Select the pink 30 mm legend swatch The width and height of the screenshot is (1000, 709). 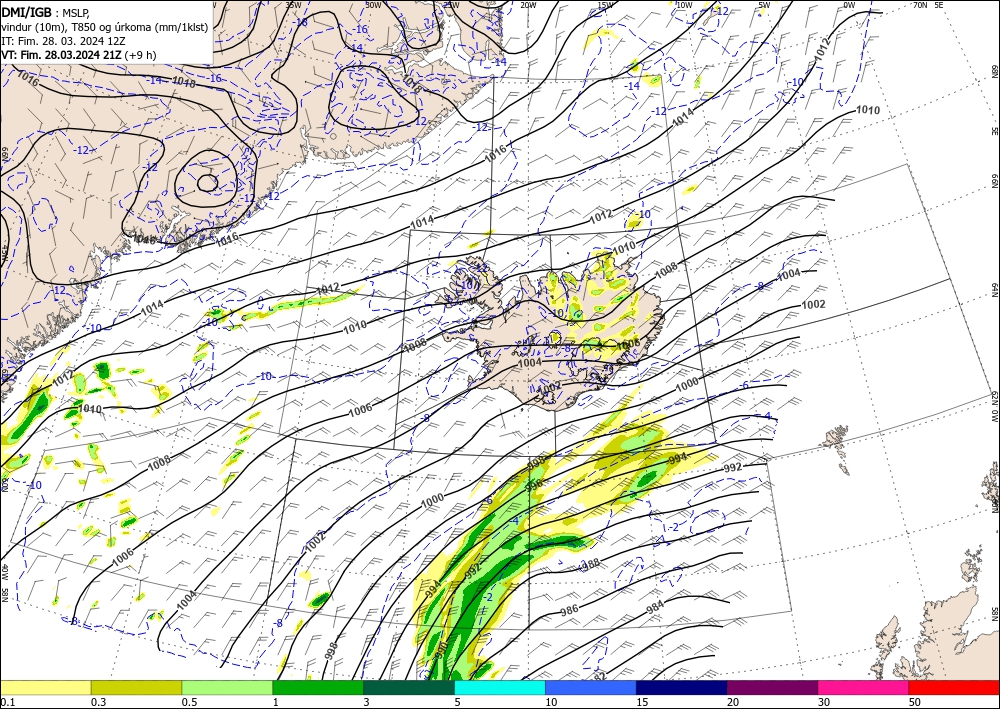point(863,687)
